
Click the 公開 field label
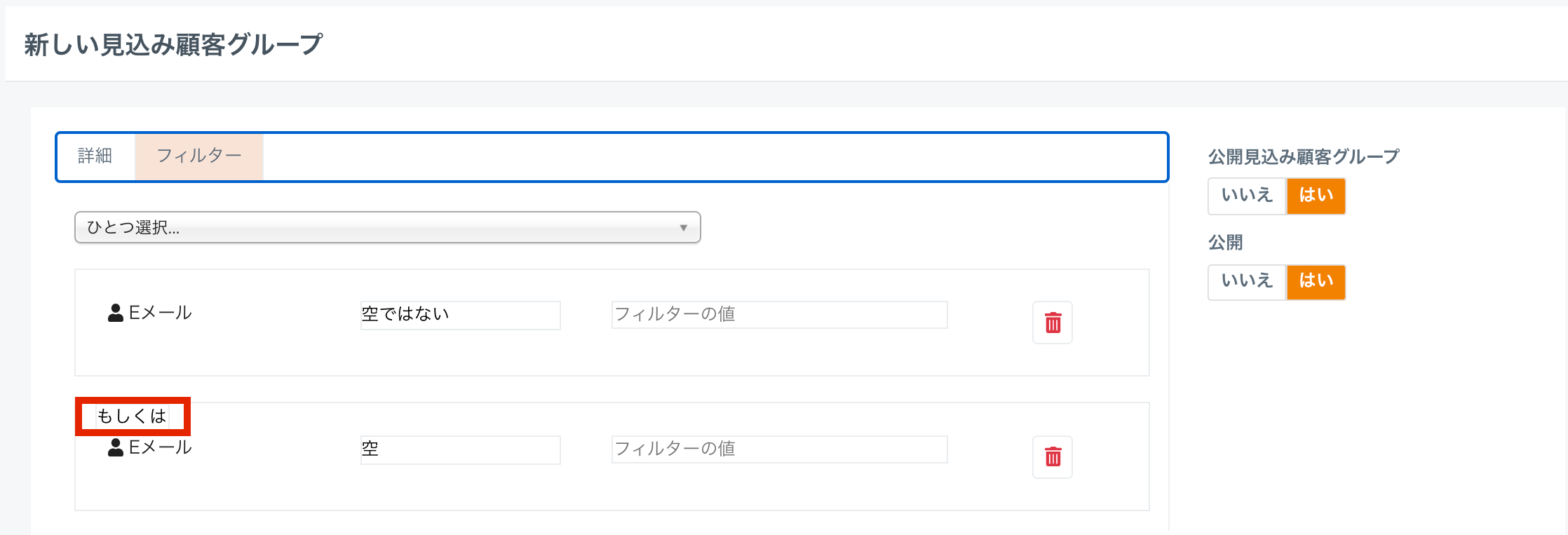coord(1225,243)
